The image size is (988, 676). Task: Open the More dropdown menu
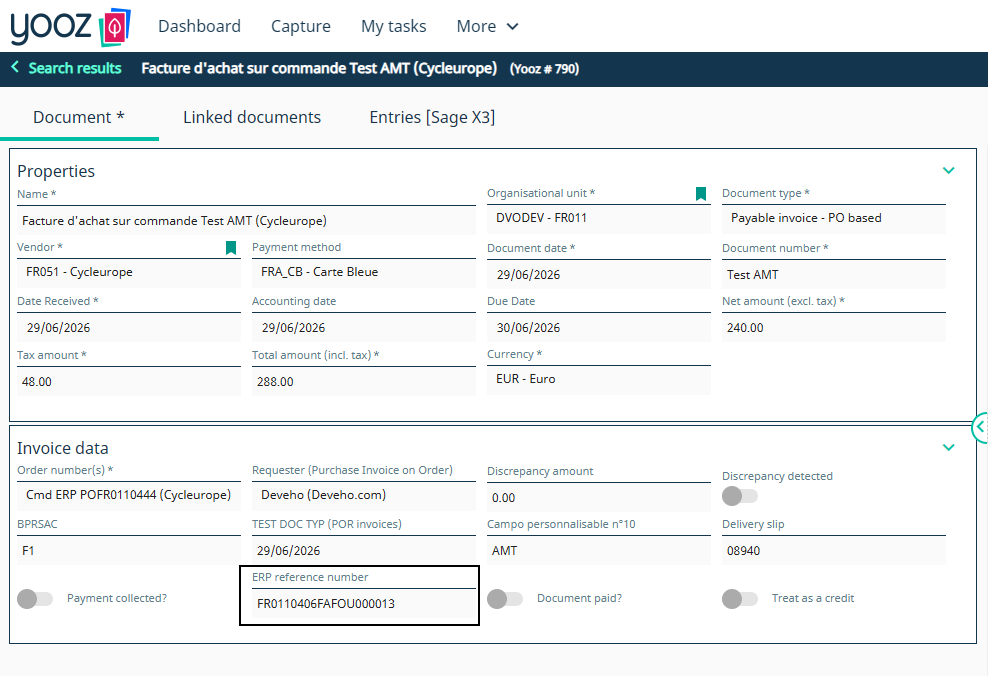487,26
